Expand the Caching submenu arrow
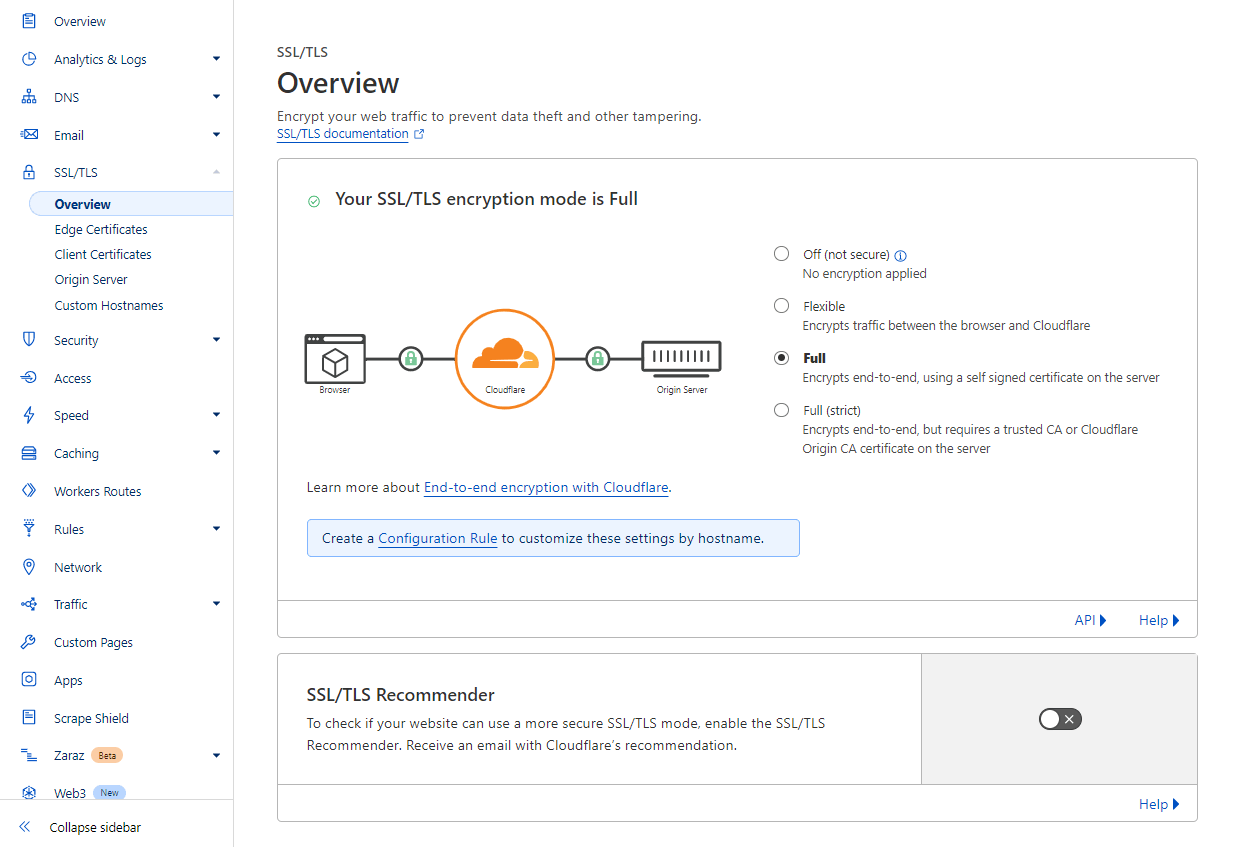Image resolution: width=1251 pixels, height=847 pixels. coord(216,453)
